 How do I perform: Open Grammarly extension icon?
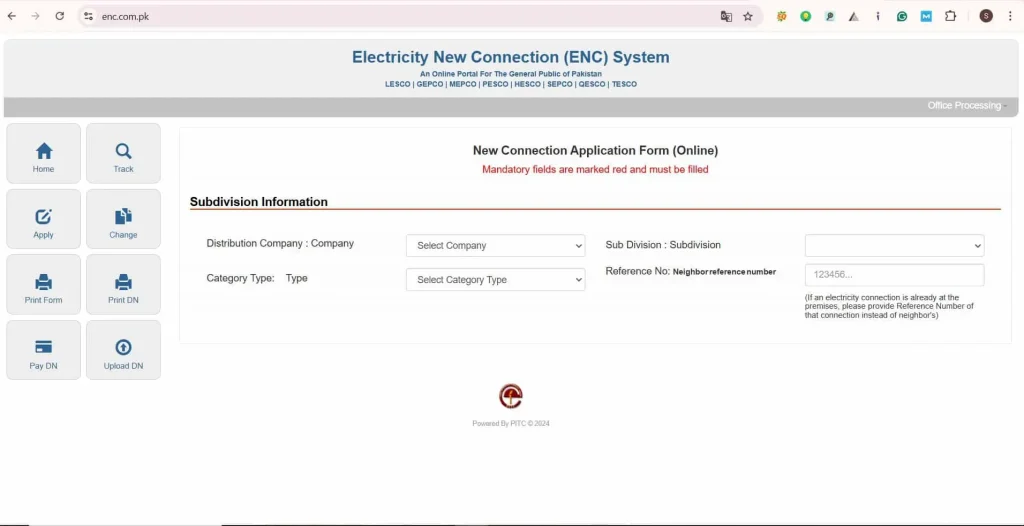(902, 16)
